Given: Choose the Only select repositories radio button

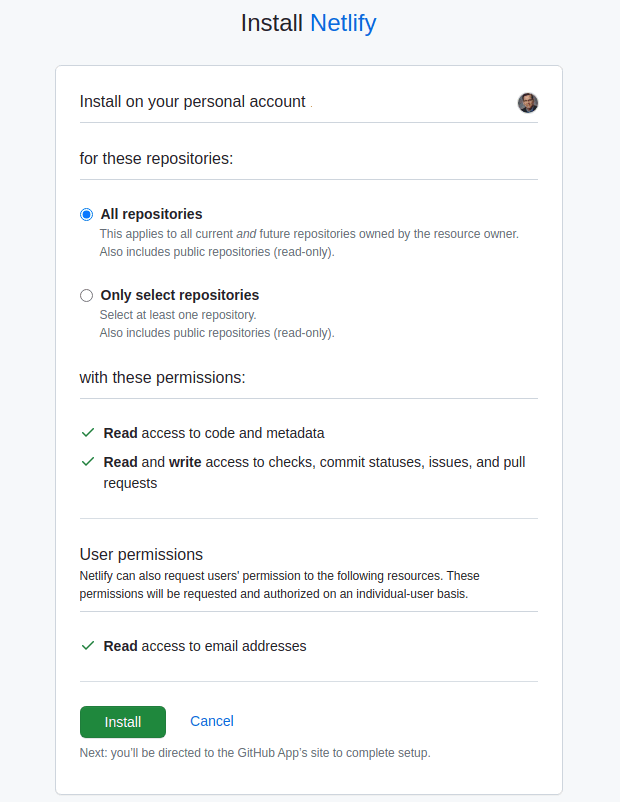Looking at the screenshot, I should [x=86, y=295].
